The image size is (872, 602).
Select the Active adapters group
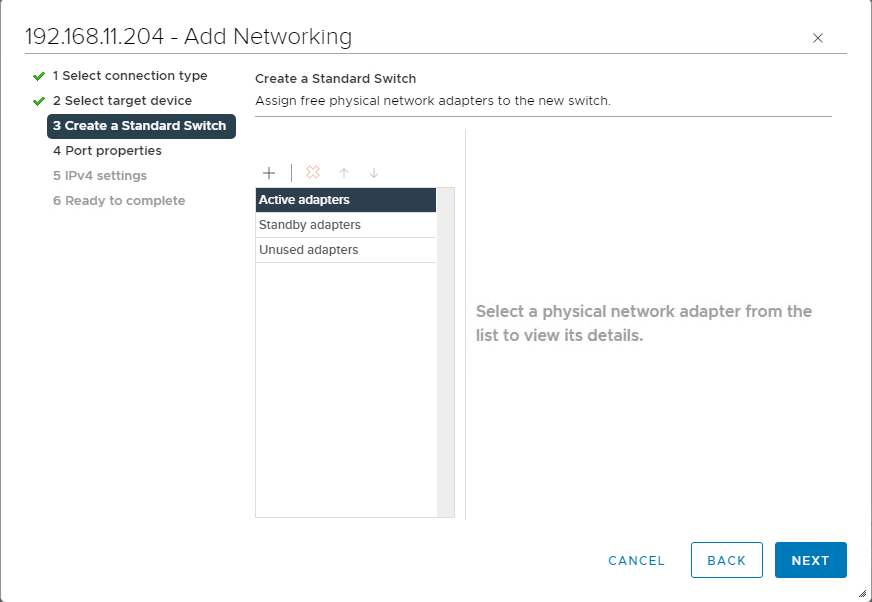tap(345, 200)
